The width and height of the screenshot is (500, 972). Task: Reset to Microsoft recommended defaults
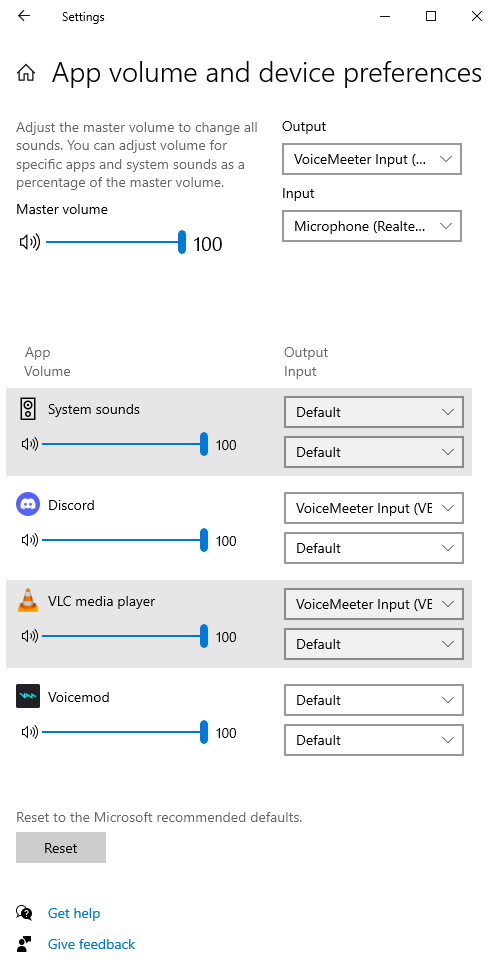click(x=61, y=847)
